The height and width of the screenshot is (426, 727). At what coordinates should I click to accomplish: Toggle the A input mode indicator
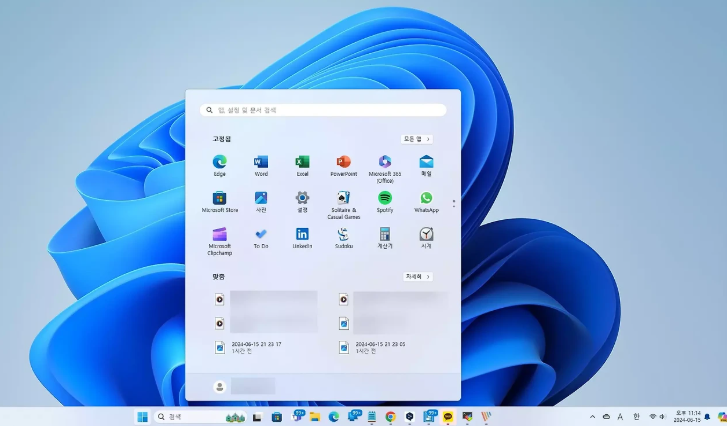click(620, 417)
